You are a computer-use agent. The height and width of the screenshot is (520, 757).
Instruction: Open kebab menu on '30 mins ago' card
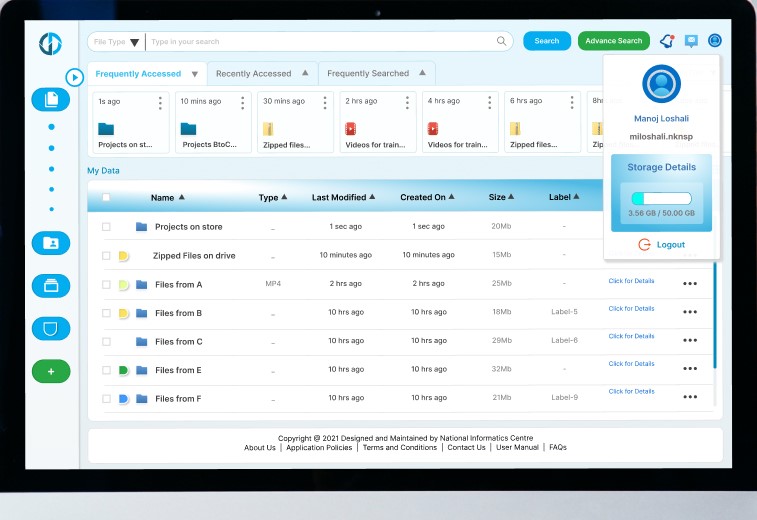(x=325, y=102)
